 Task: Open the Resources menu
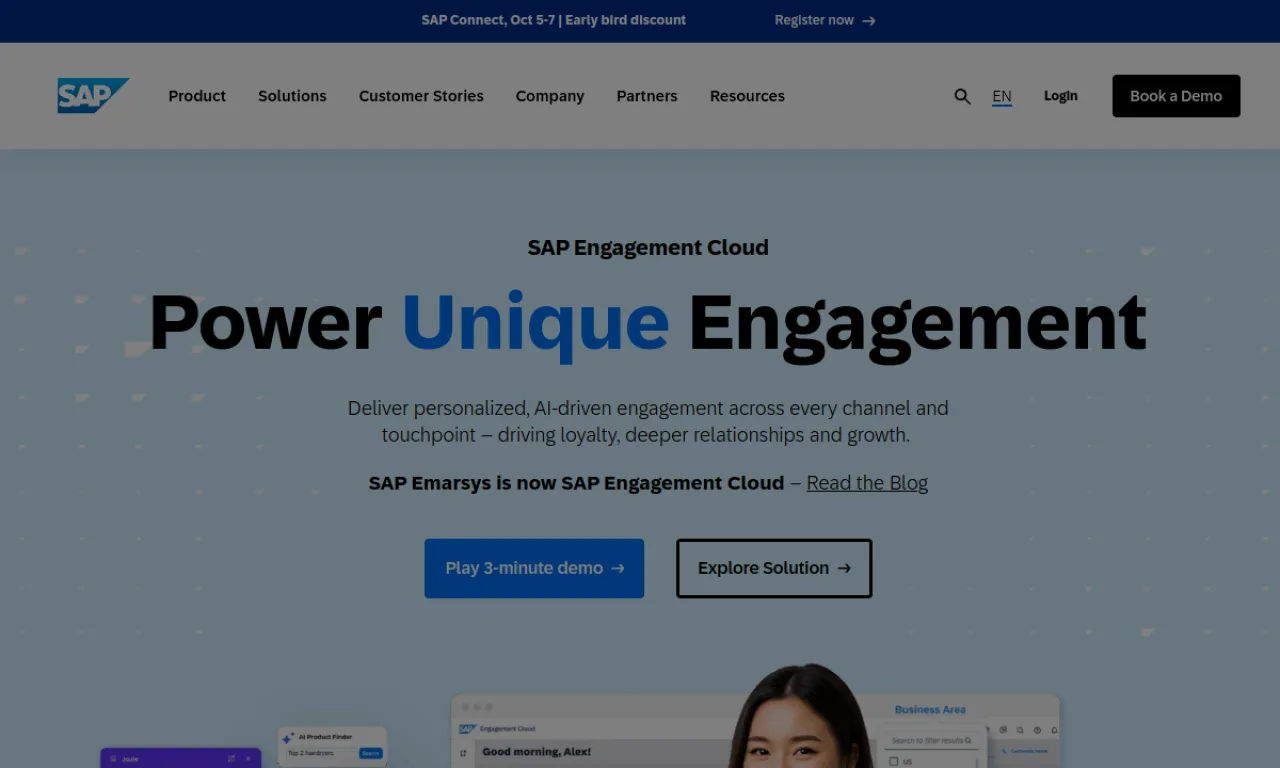(747, 96)
